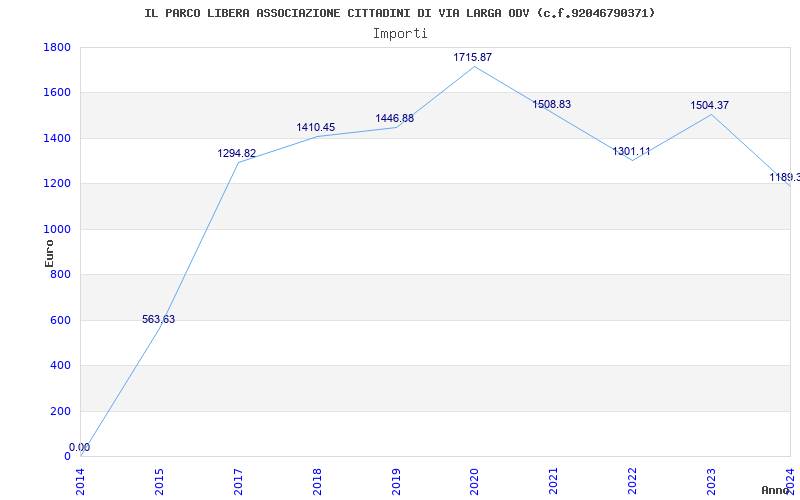Click the Importi subtitle

(x=400, y=33)
